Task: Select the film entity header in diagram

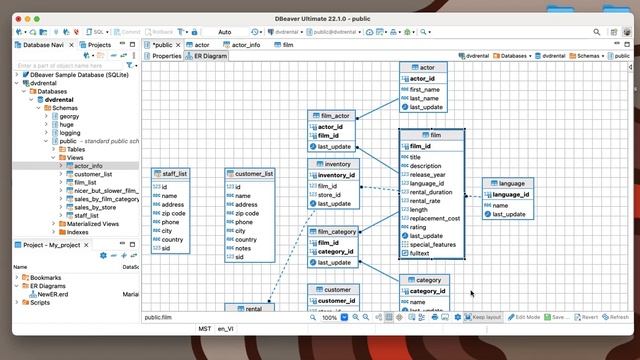Action: point(432,135)
